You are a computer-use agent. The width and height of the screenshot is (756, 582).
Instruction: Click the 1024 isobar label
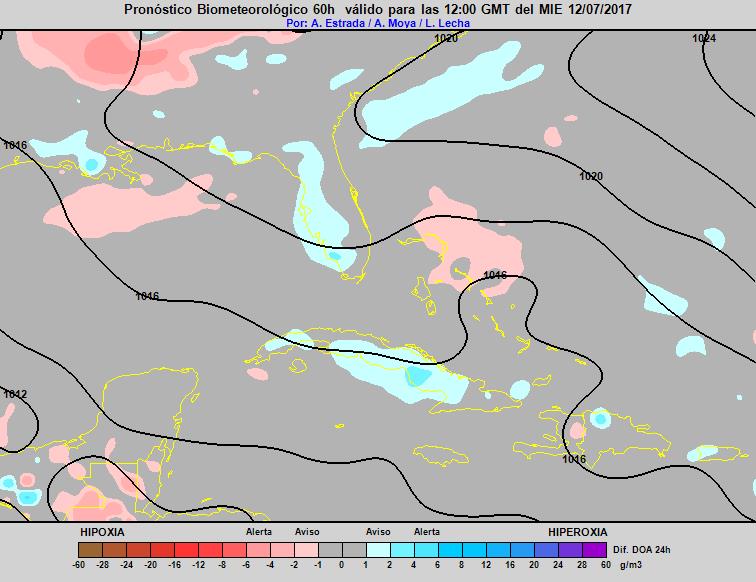click(704, 39)
